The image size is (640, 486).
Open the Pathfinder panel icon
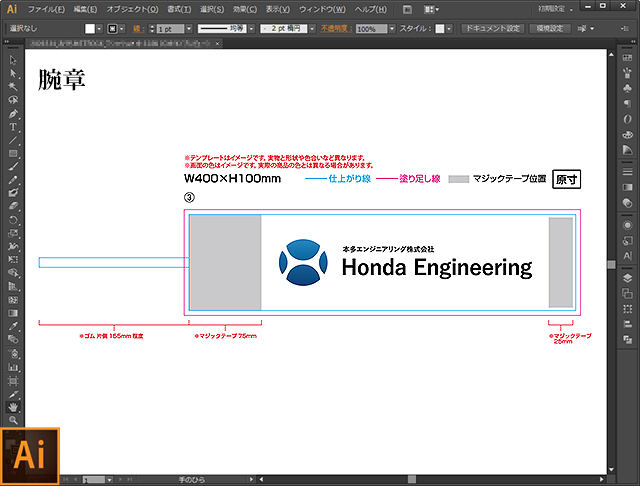point(627,339)
